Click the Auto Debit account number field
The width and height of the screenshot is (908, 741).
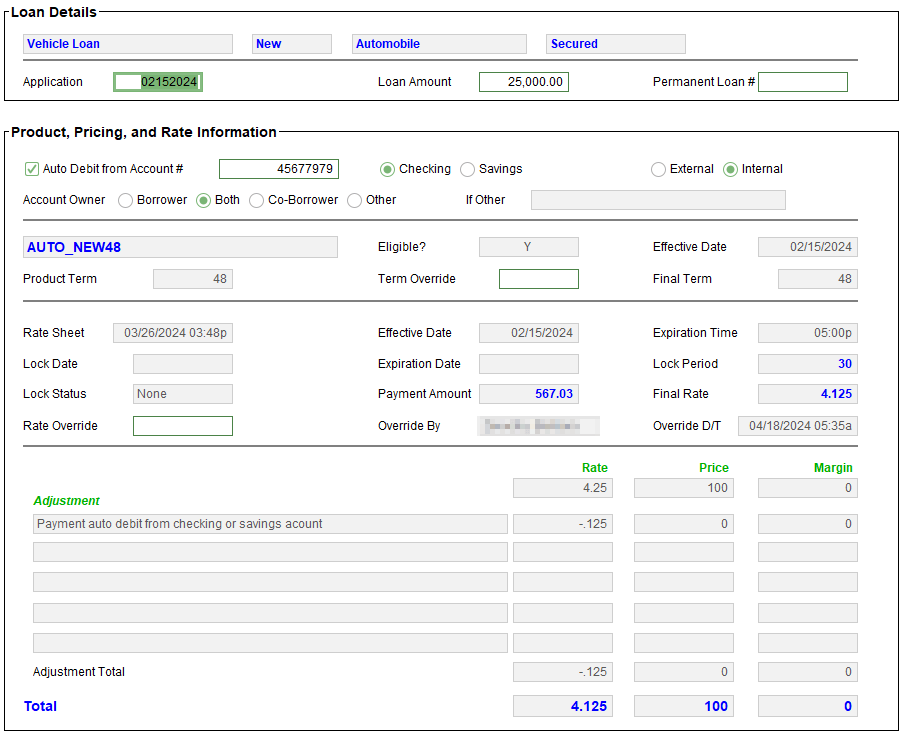pos(278,169)
